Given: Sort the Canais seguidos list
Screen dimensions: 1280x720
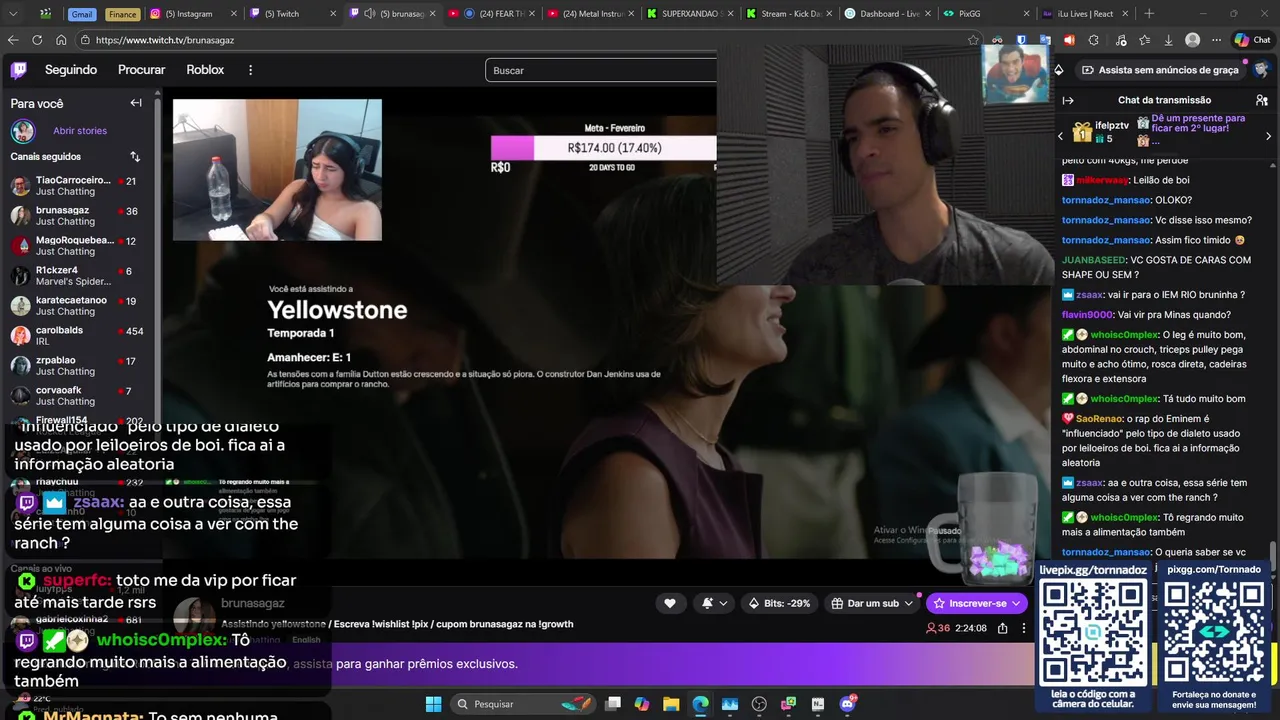Looking at the screenshot, I should 135,157.
